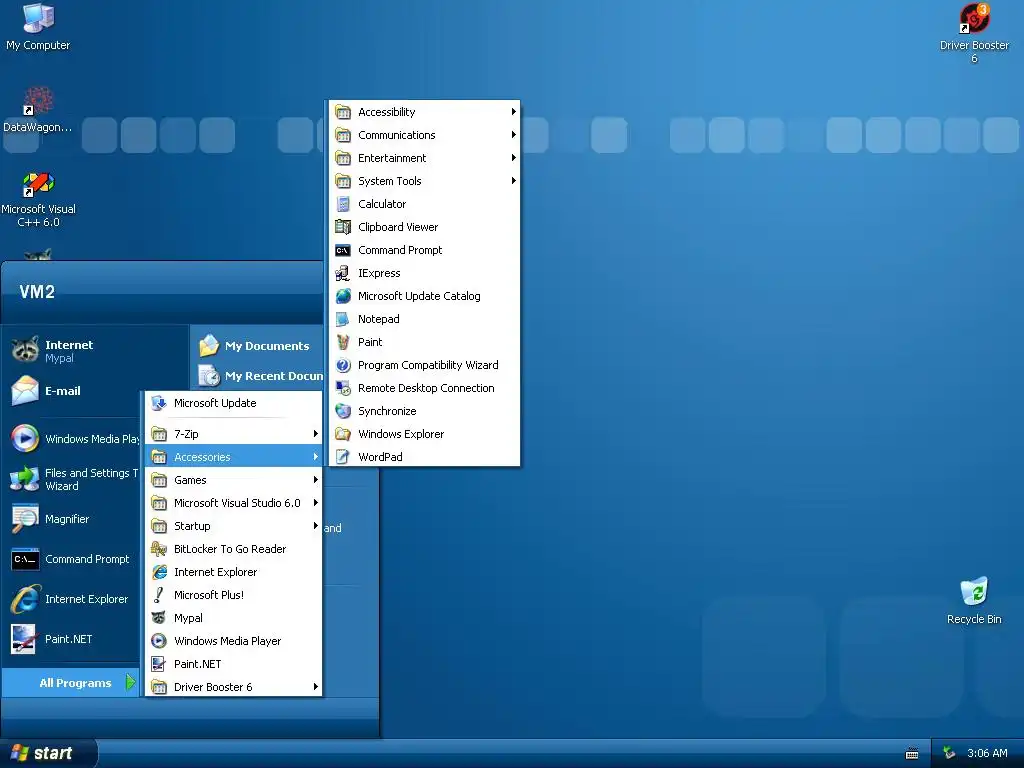This screenshot has height=768, width=1024.
Task: Expand the Accessibility submenu arrow
Action: tap(513, 112)
